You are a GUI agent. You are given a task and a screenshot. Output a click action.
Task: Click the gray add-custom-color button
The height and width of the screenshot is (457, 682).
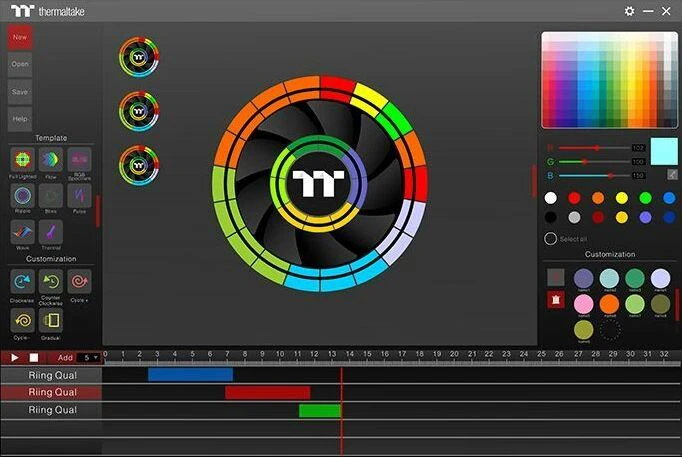[x=555, y=277]
